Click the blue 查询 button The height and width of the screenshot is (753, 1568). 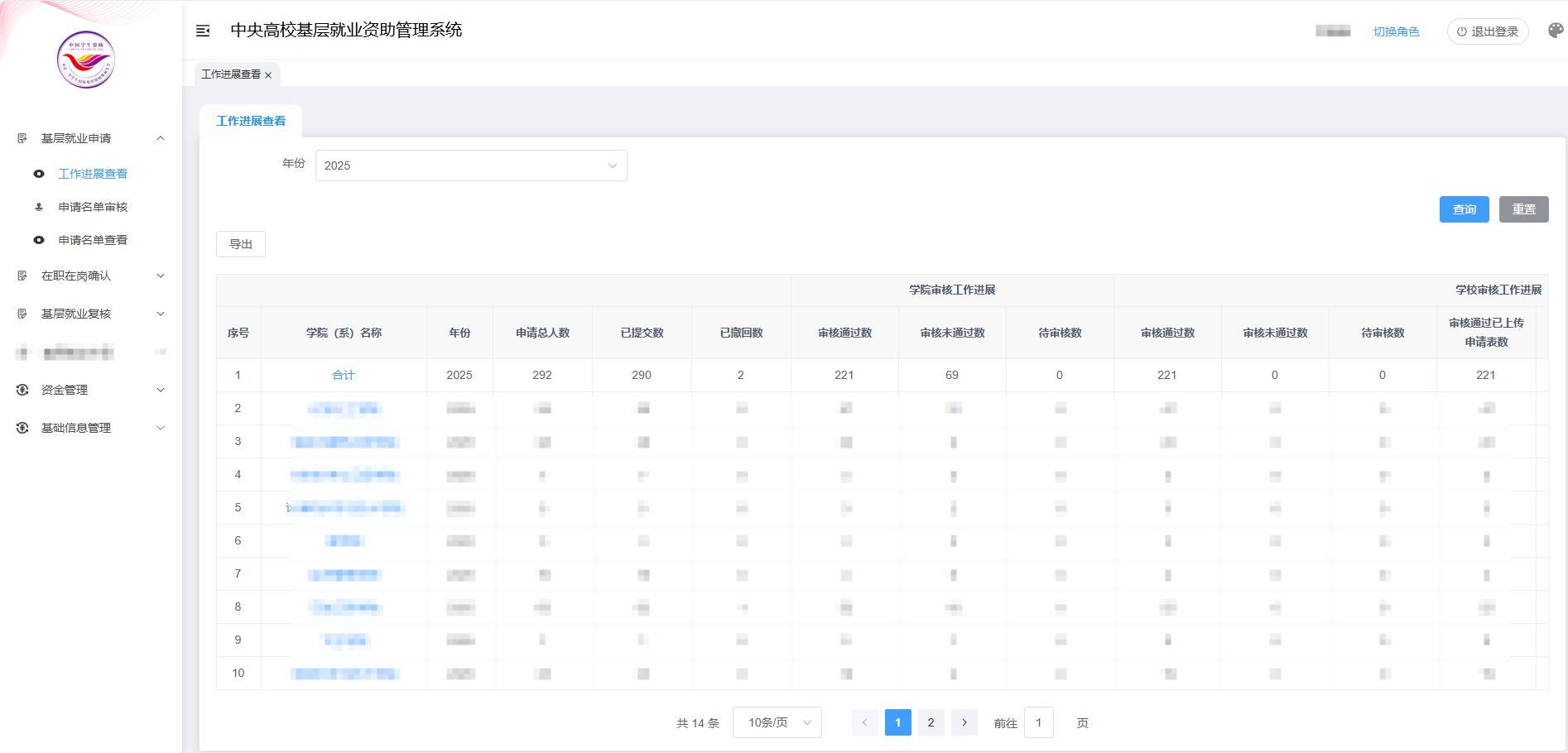[1464, 209]
